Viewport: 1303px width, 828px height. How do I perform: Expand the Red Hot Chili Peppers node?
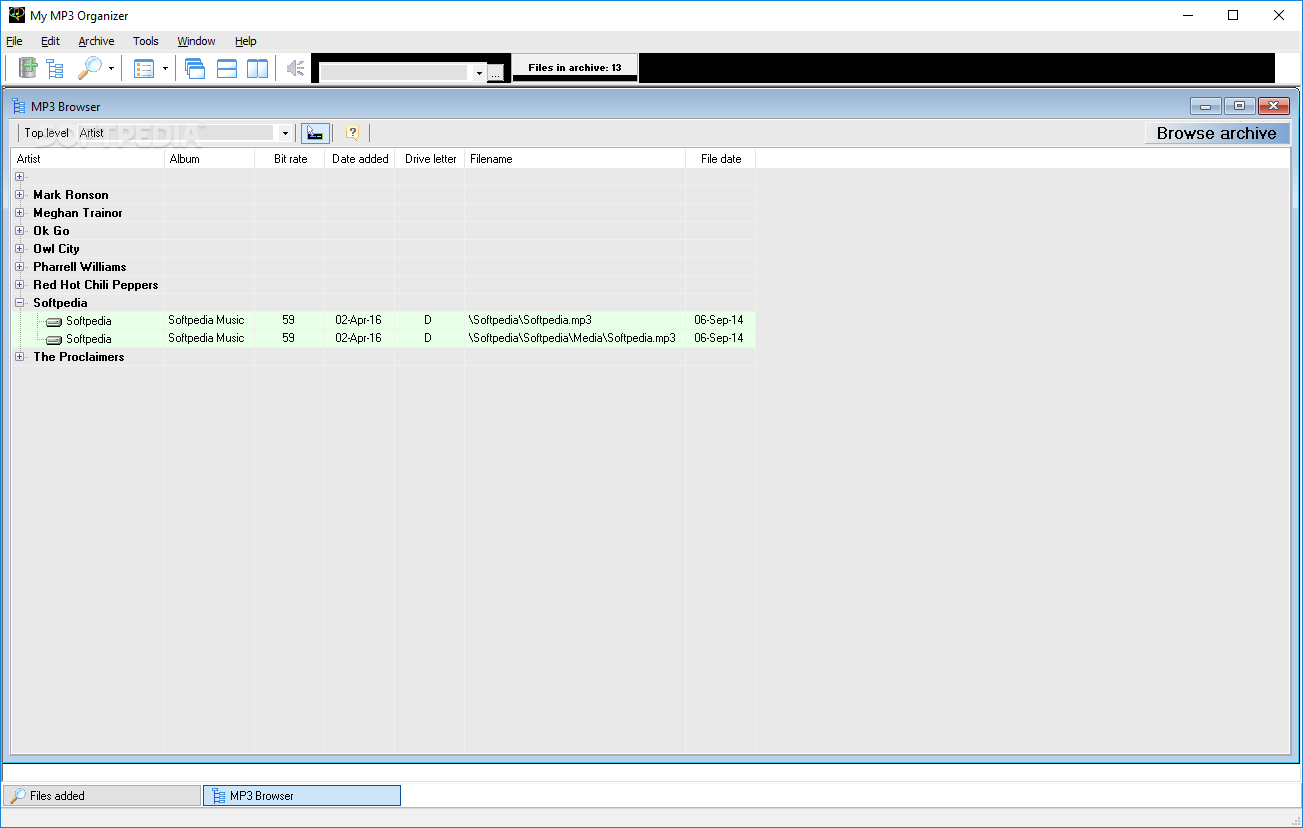click(x=19, y=285)
